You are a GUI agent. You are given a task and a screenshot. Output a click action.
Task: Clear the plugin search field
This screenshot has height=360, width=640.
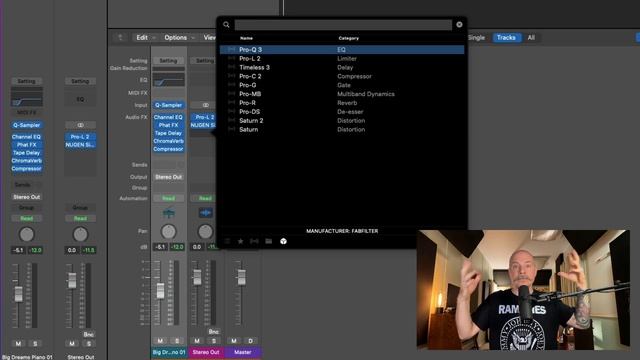(459, 24)
